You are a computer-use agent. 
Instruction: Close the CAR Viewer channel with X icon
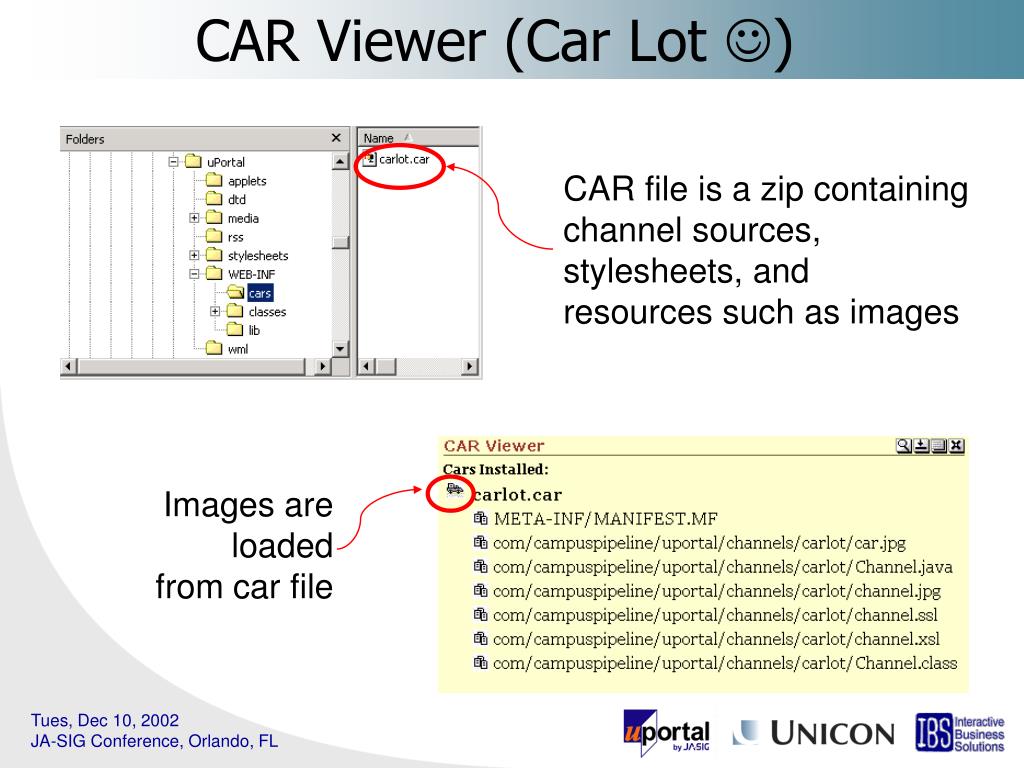pos(957,445)
